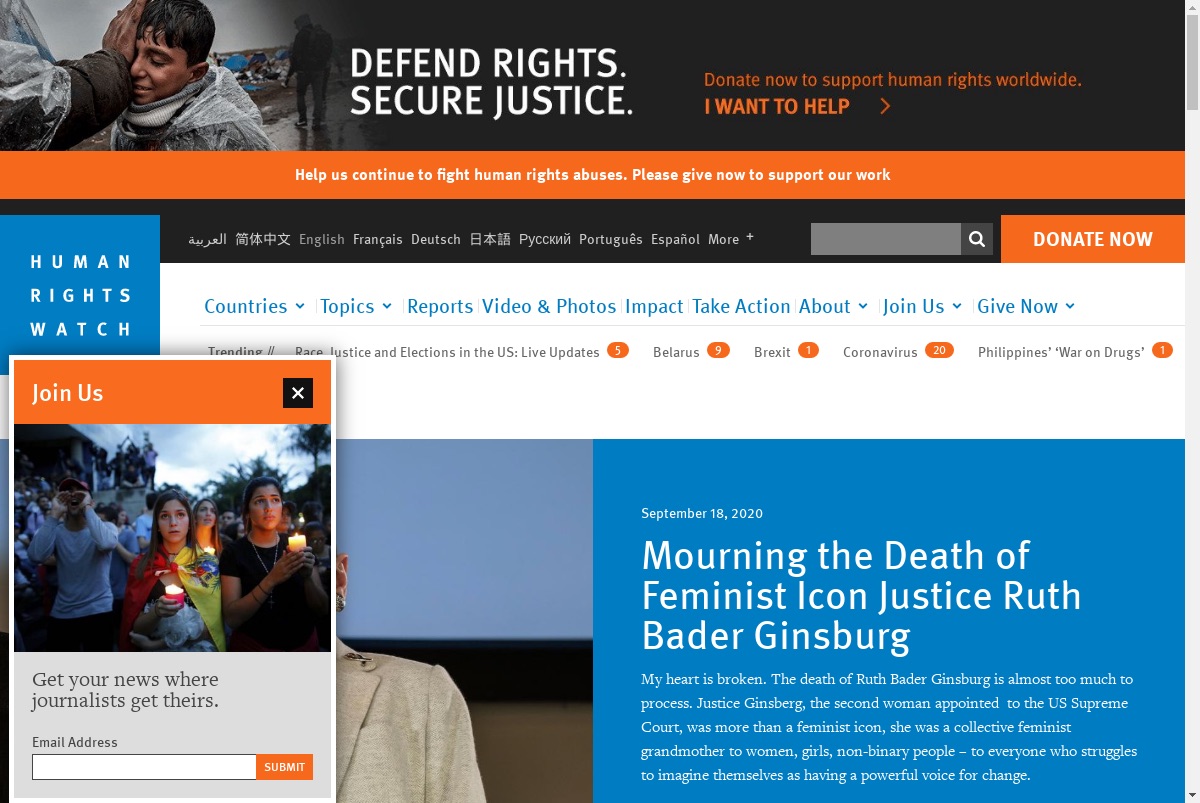Click the search magnifier icon

point(977,239)
